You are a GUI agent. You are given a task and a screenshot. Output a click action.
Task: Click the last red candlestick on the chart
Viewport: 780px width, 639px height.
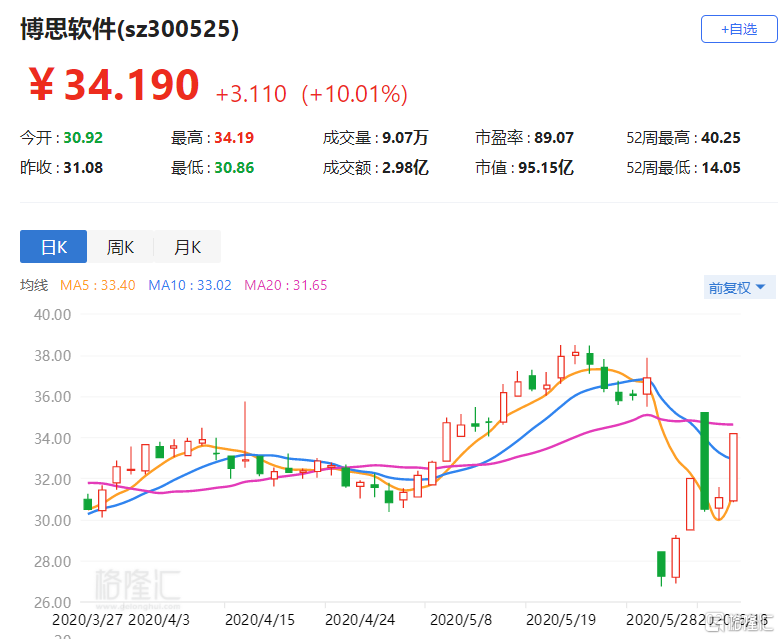point(733,467)
